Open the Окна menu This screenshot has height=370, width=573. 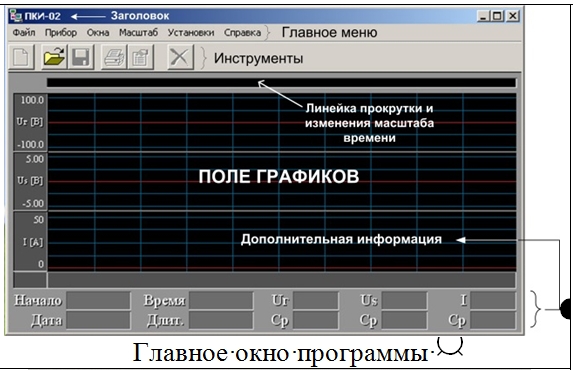coord(98,33)
